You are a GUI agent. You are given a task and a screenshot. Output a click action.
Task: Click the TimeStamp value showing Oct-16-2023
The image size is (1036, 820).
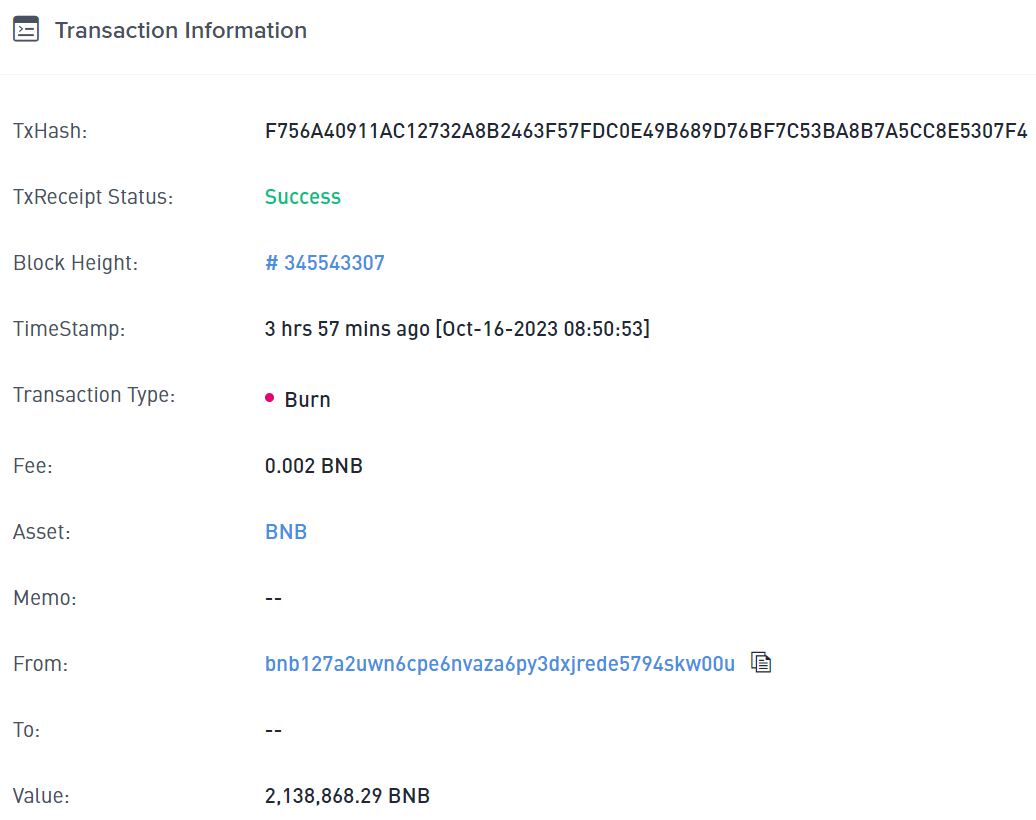[457, 328]
